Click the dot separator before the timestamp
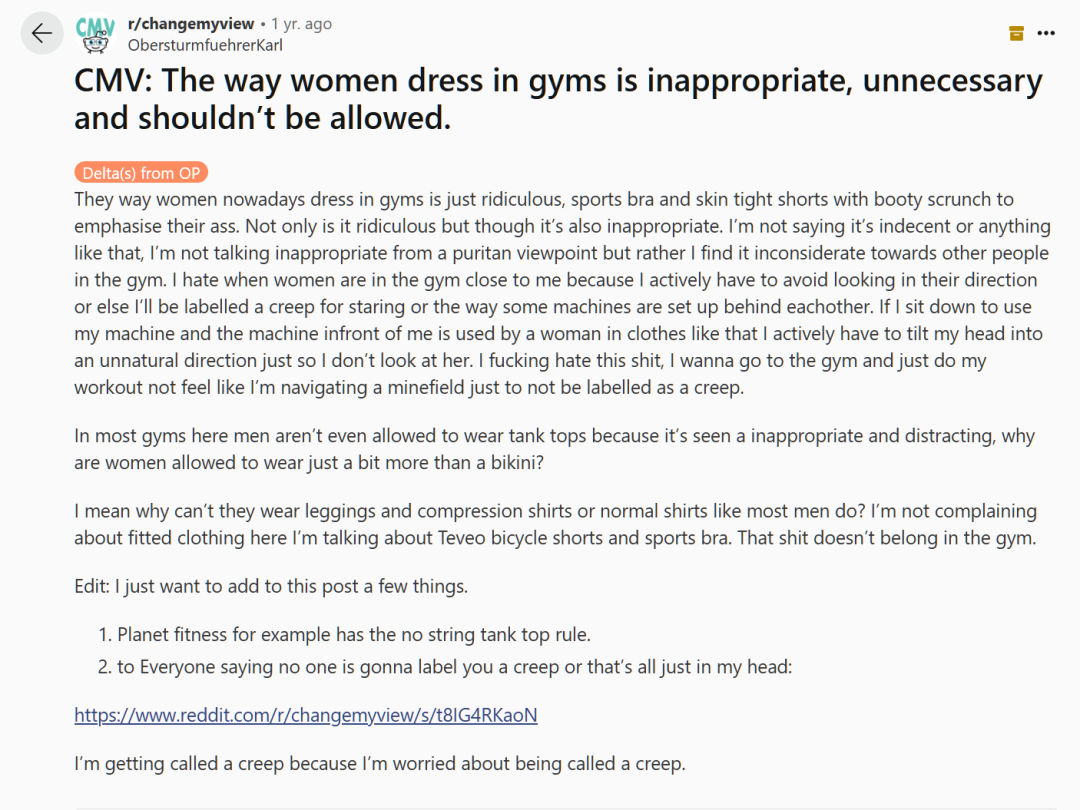The width and height of the screenshot is (1080, 810). tap(262, 24)
